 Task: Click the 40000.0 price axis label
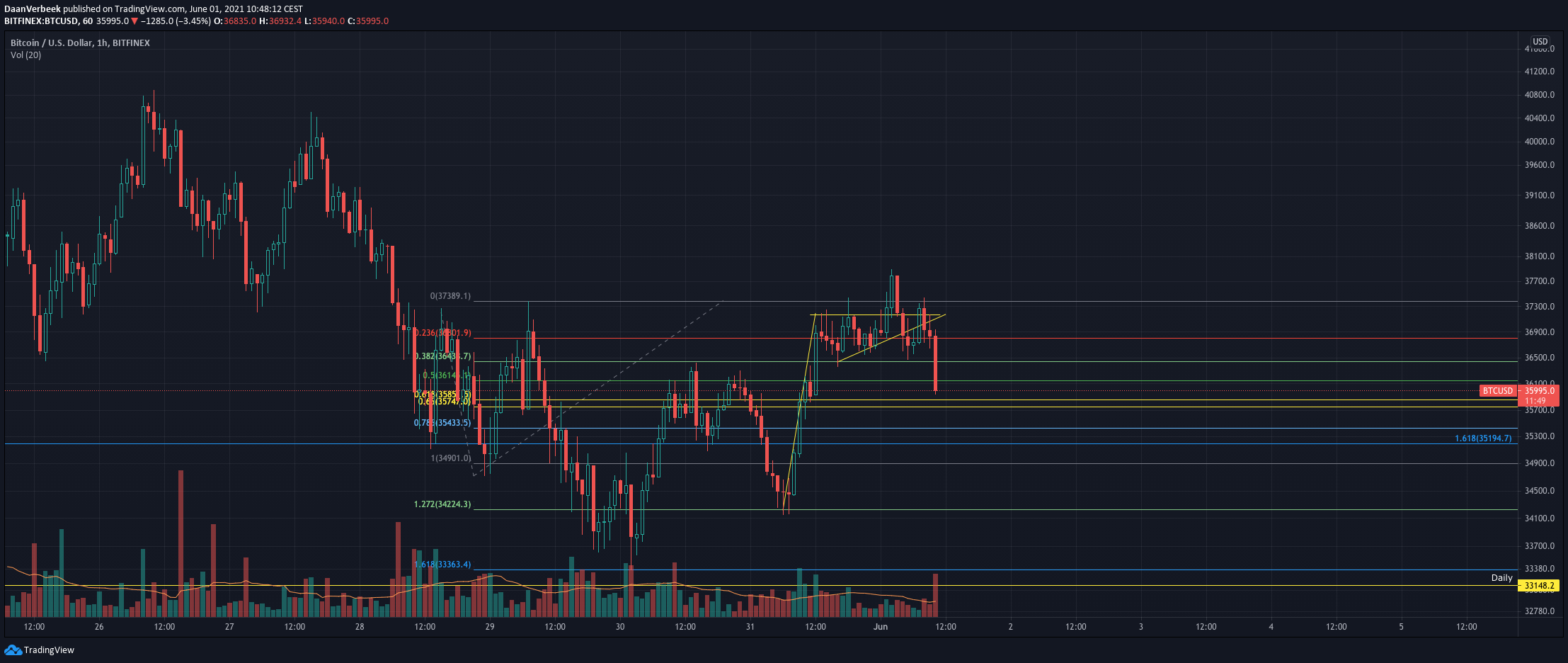pos(1540,142)
